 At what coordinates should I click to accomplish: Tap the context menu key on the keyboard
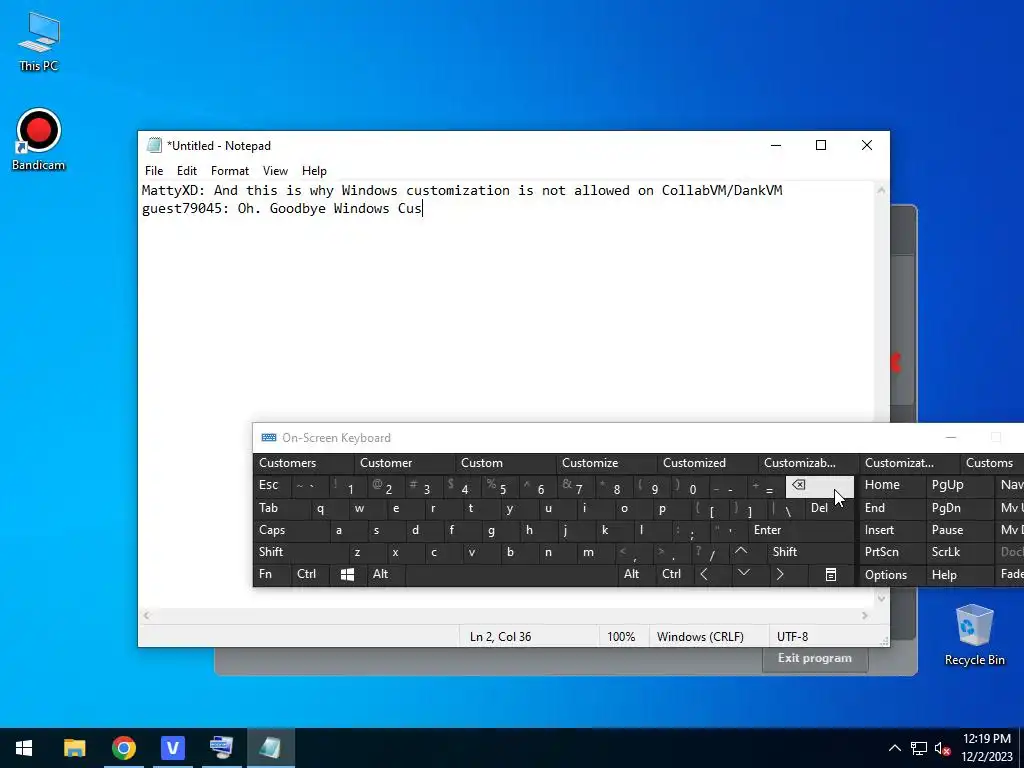[831, 574]
